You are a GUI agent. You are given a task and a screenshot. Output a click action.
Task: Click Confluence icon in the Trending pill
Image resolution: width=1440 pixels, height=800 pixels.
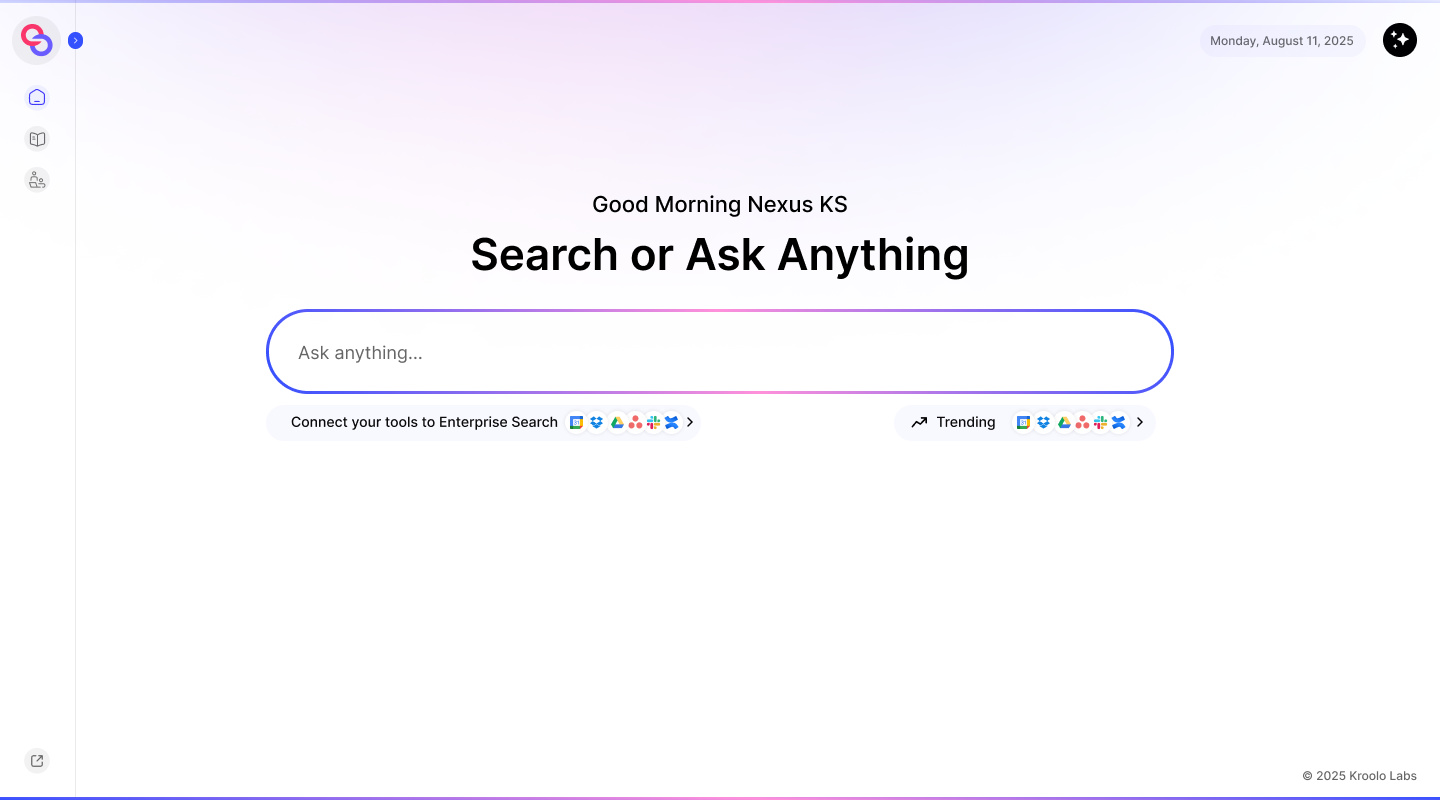pyautogui.click(x=1119, y=423)
